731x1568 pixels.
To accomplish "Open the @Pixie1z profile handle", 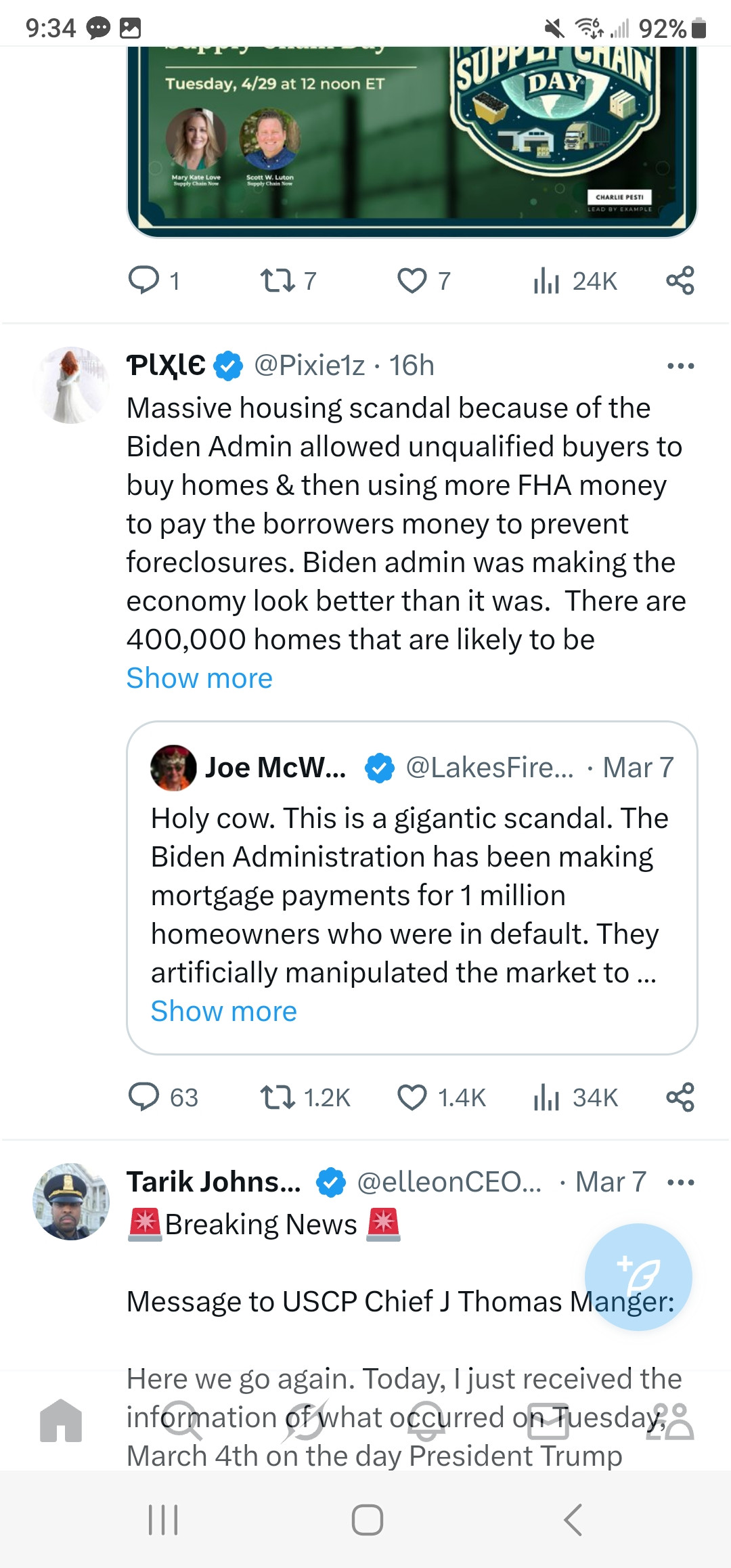I will pos(309,366).
